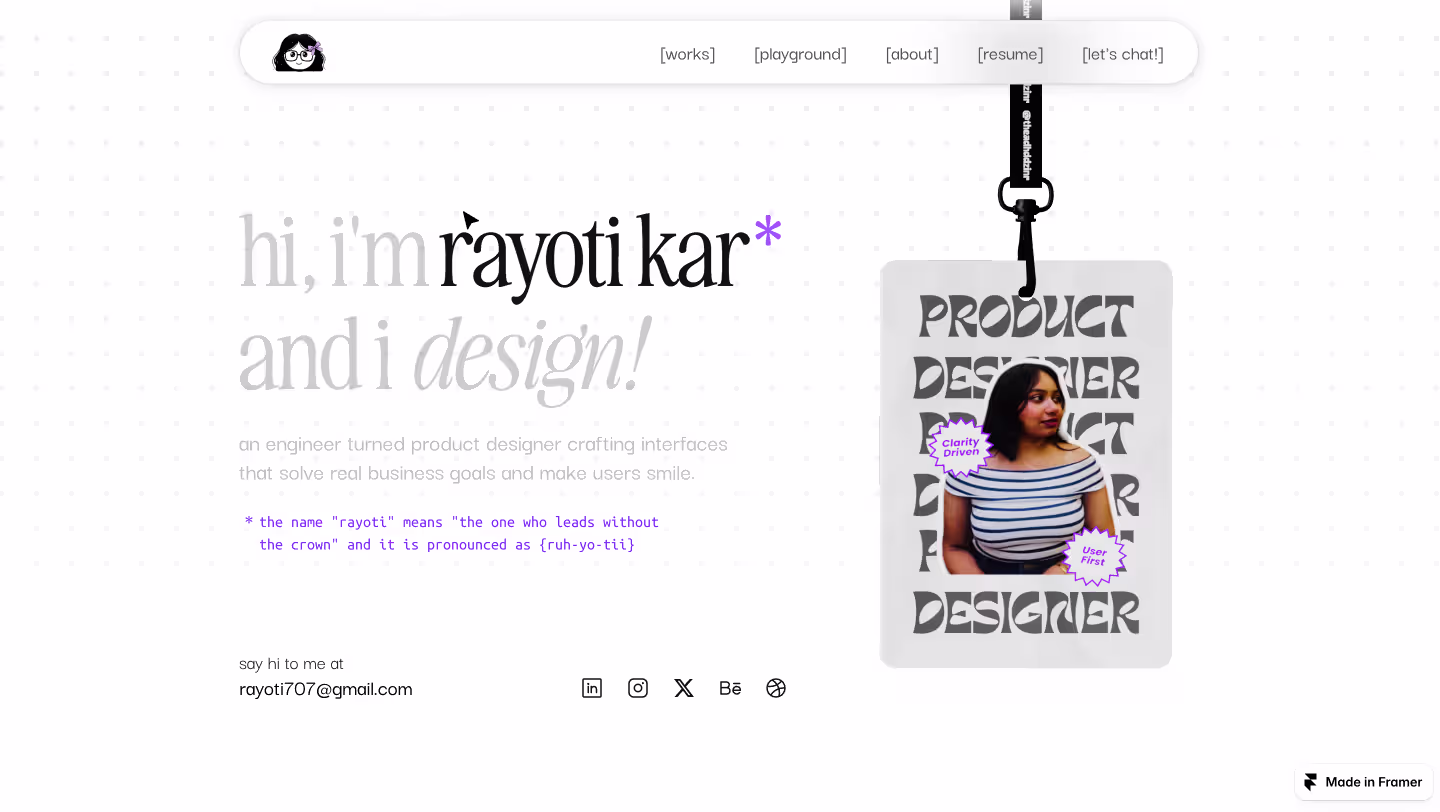This screenshot has height=812, width=1440.
Task: Click the User First sticker on badge
Action: [1094, 556]
